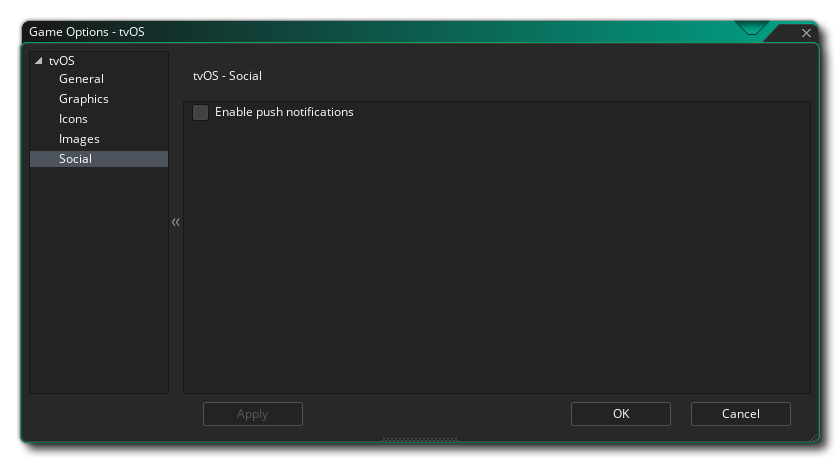840x463 pixels.
Task: Click the 'tvOS - Social' heading
Action: click(x=227, y=76)
